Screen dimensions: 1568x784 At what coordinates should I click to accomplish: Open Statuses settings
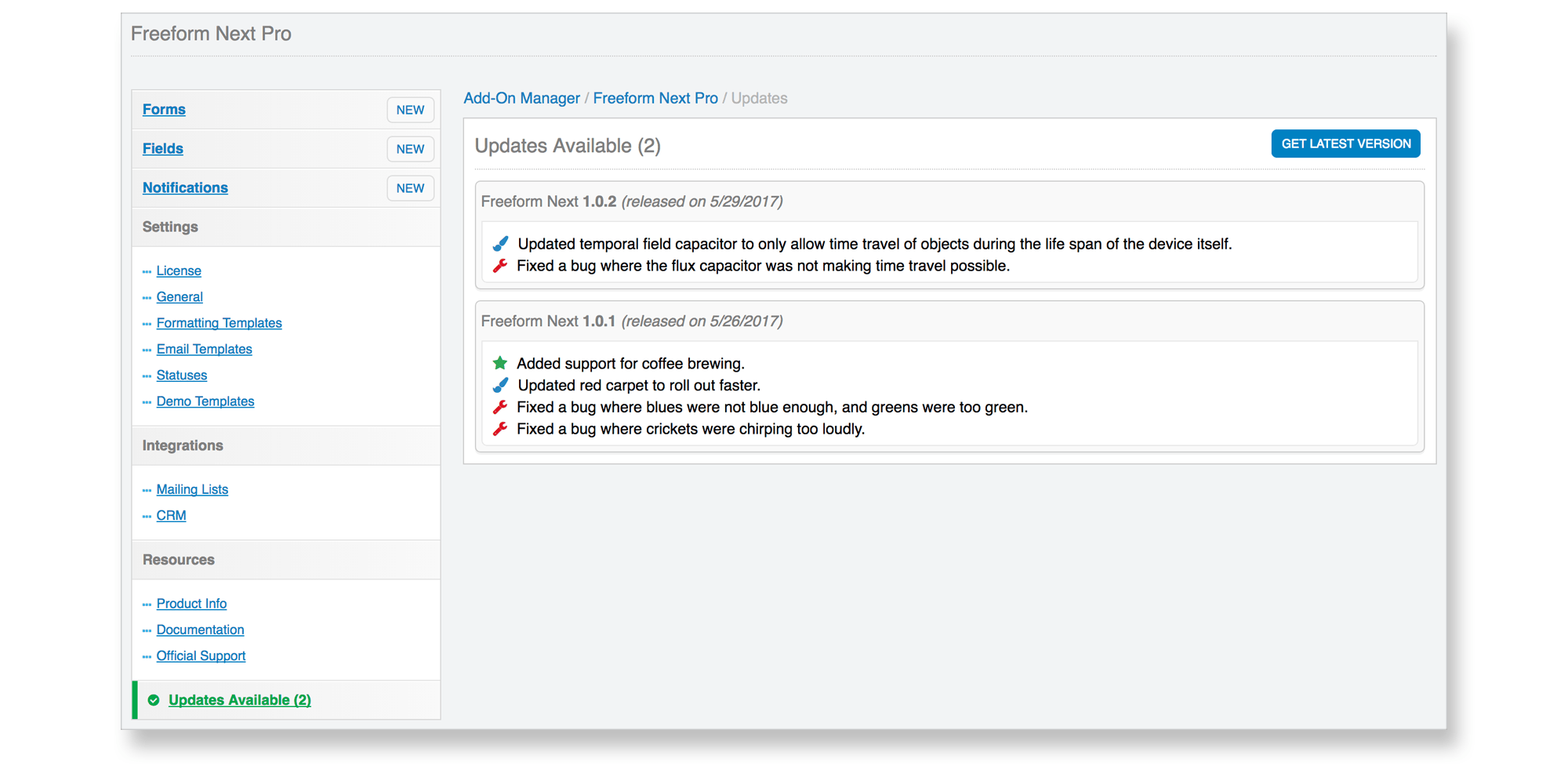(182, 375)
